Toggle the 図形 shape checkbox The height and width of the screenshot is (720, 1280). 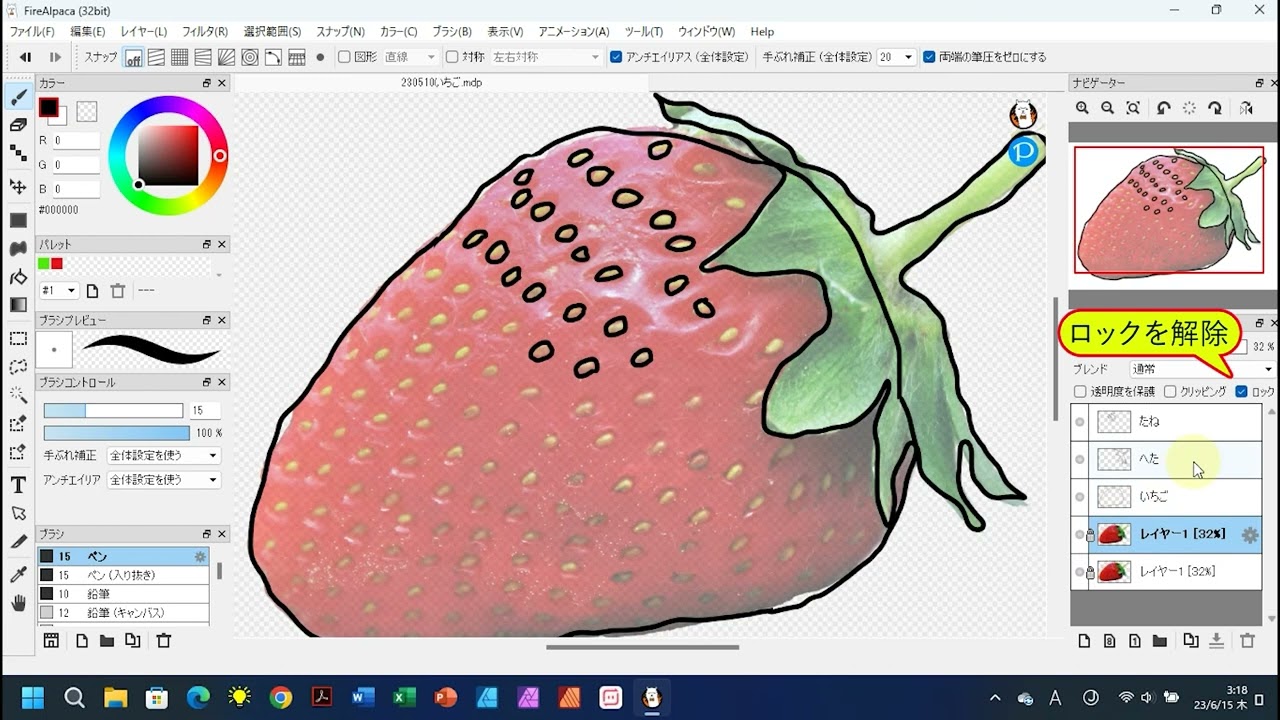pos(344,58)
